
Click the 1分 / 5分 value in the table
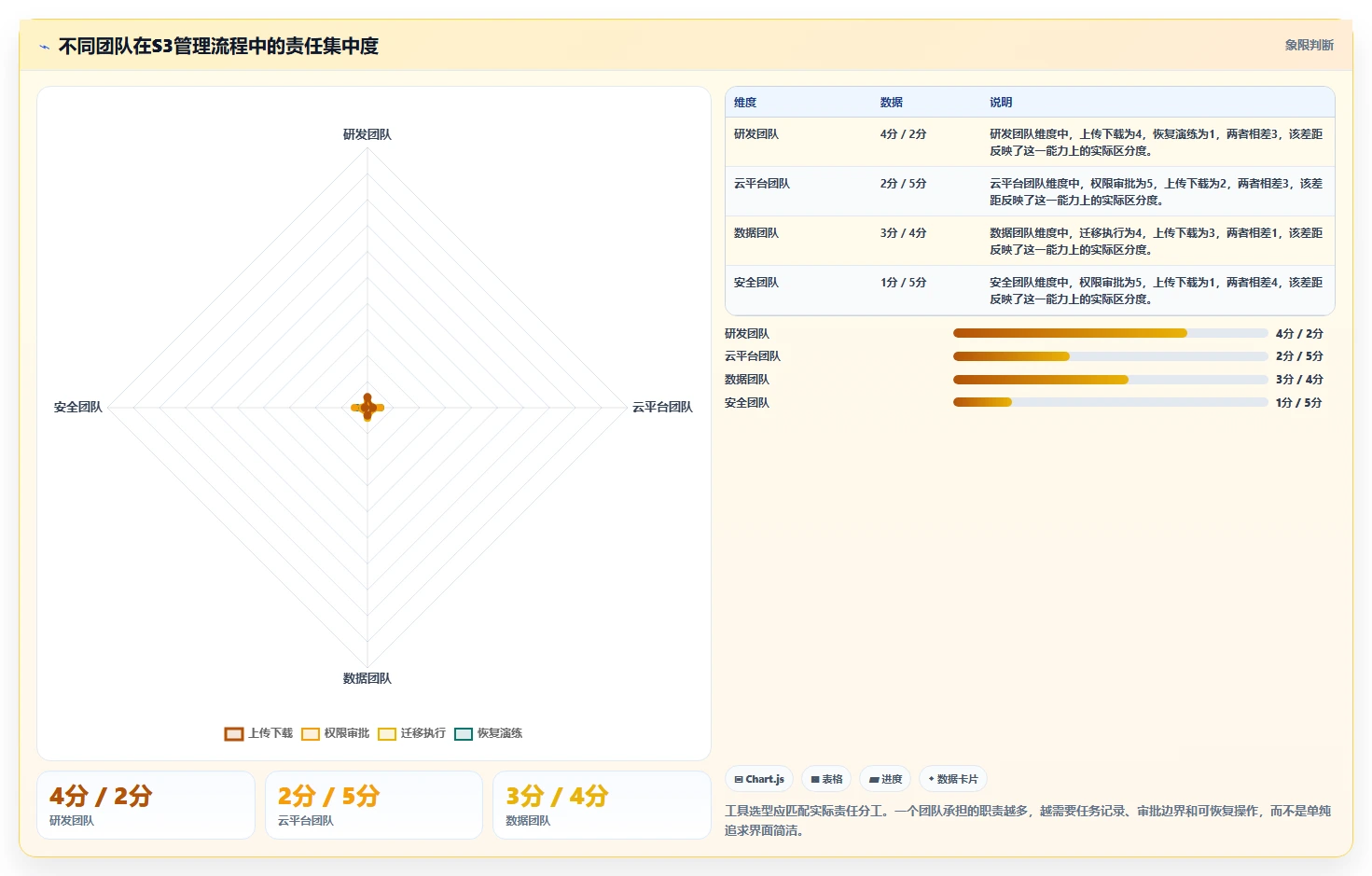pyautogui.click(x=904, y=283)
